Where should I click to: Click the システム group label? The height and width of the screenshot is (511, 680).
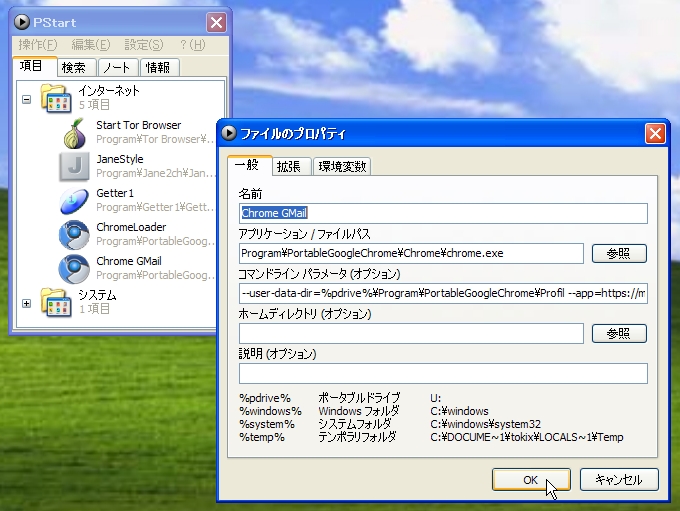97,295
